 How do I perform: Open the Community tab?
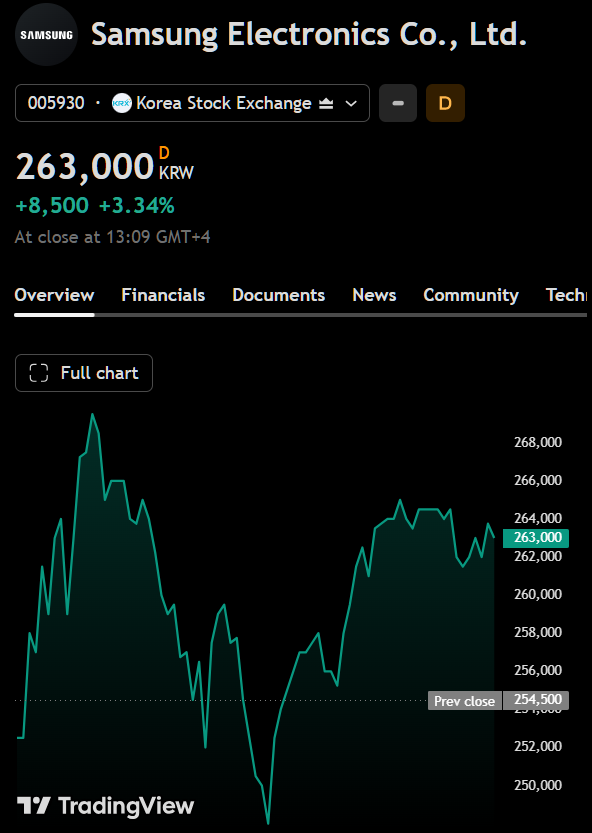(471, 295)
